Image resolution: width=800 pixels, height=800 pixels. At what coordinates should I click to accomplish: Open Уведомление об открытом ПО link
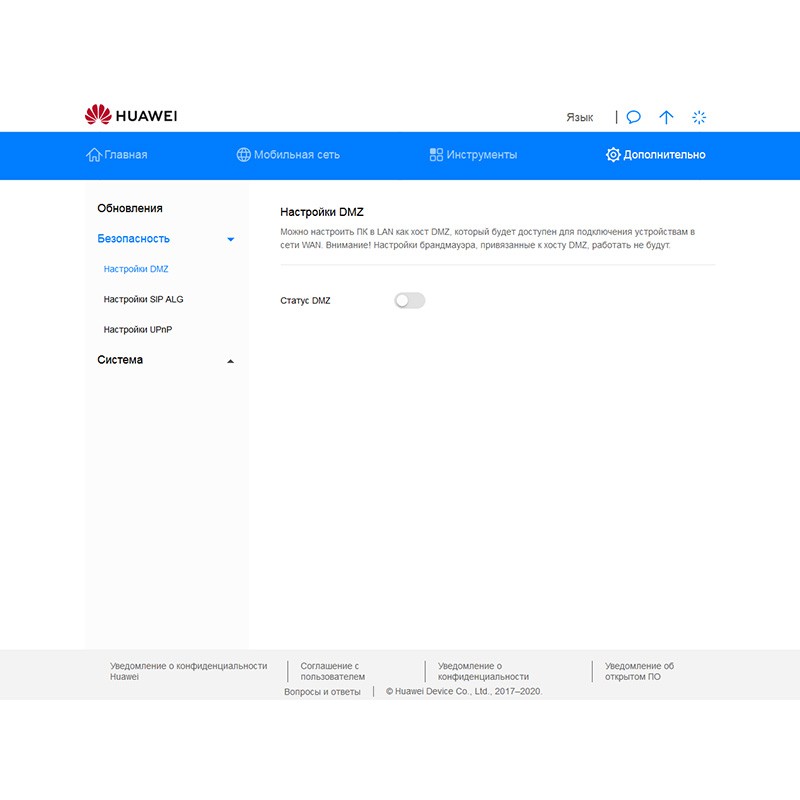pos(639,671)
